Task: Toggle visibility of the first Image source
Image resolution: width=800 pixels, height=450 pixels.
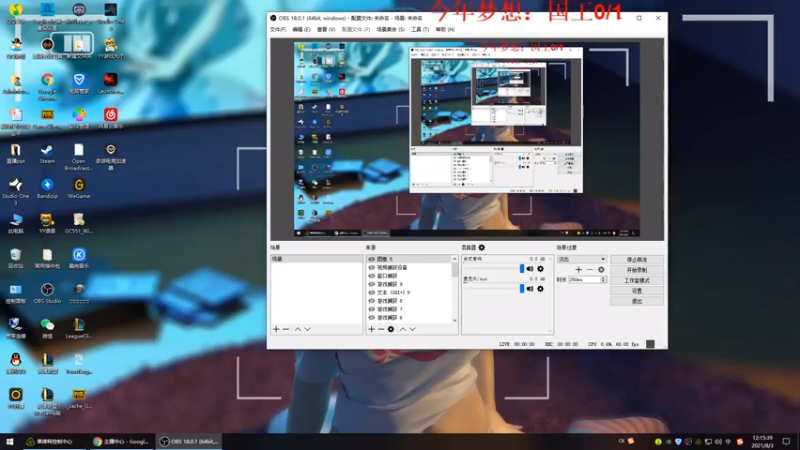Action: click(371, 259)
